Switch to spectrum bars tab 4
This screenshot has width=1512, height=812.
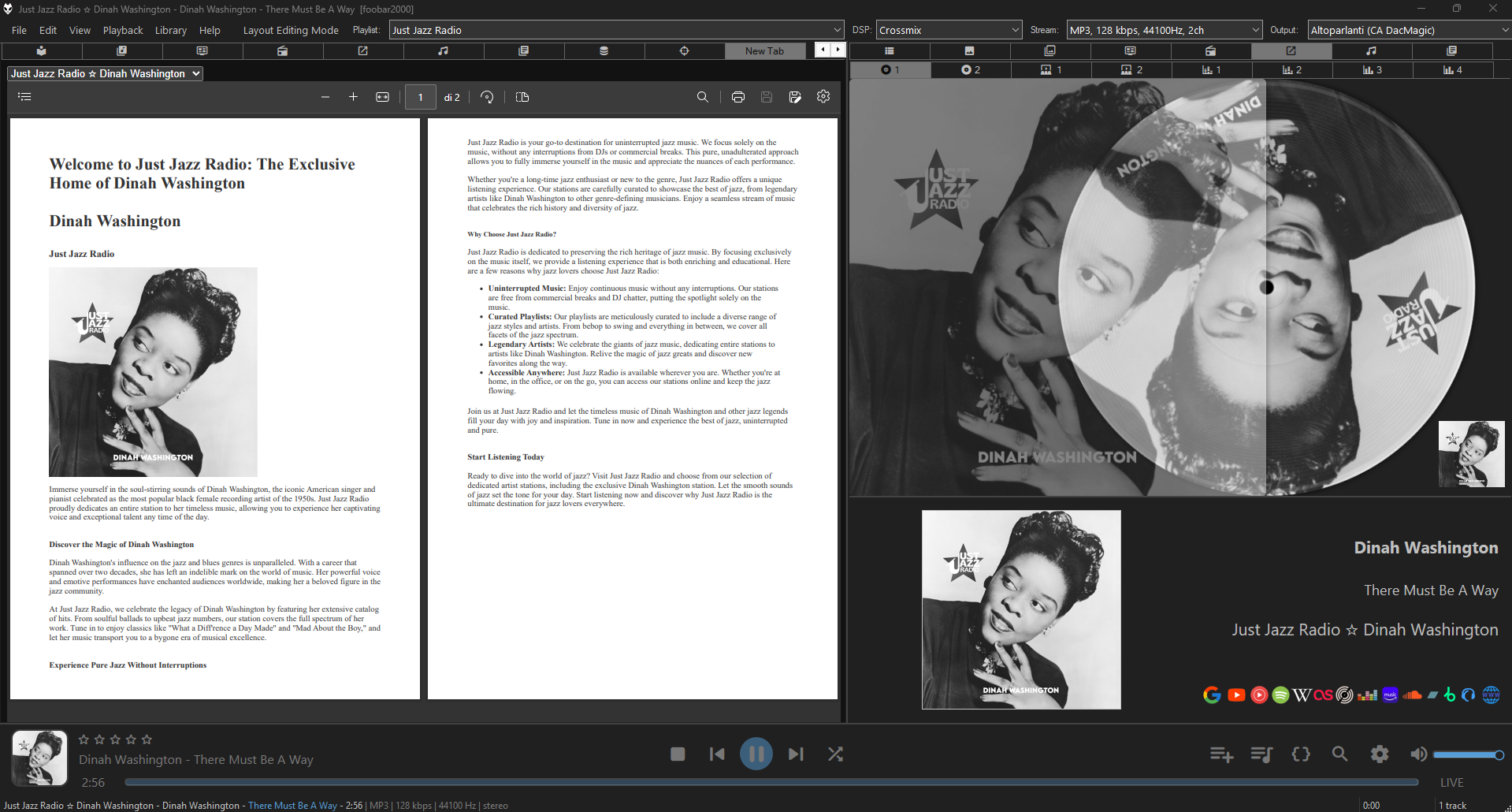[1453, 69]
